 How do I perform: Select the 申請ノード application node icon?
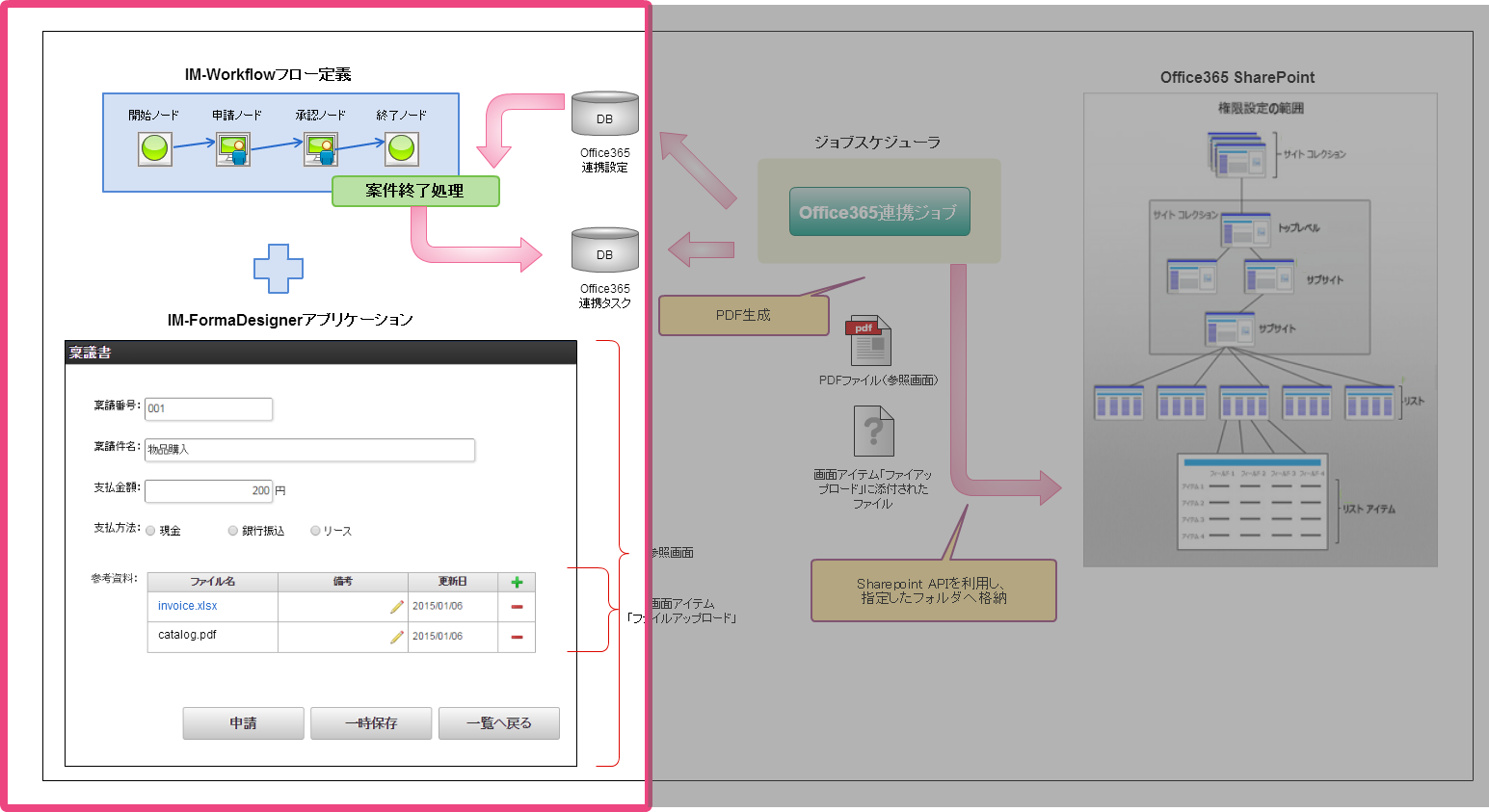[234, 149]
